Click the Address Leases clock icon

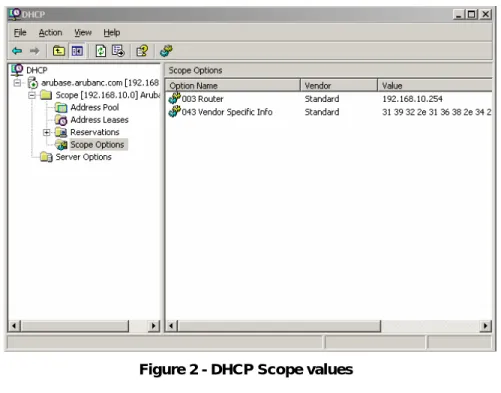click(x=61, y=120)
